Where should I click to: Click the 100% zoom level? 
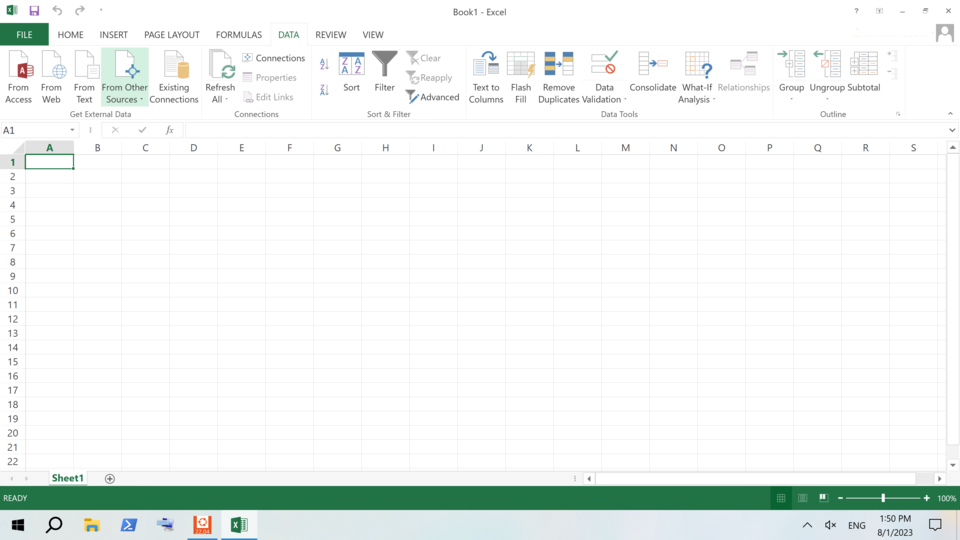tap(947, 498)
